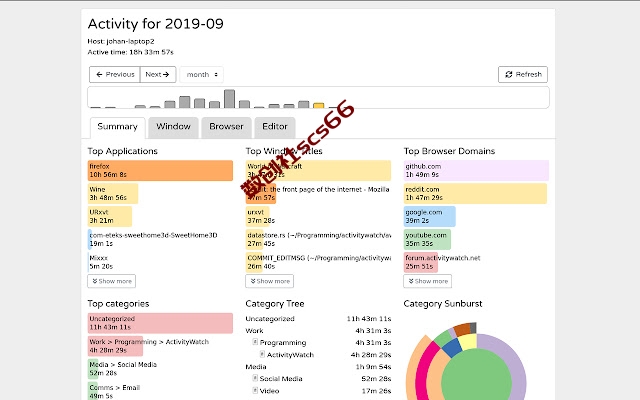Click the Uncategorized bar in Top categories
Image resolution: width=640 pixels, height=400 pixels.
160,323
